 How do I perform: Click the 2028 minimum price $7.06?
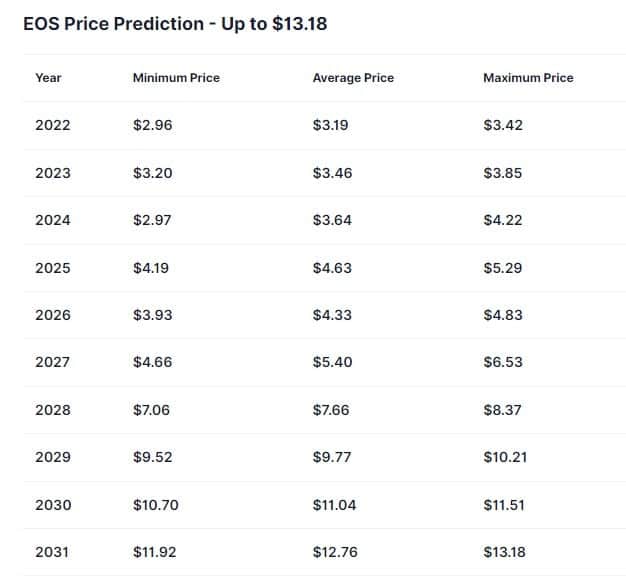point(152,410)
